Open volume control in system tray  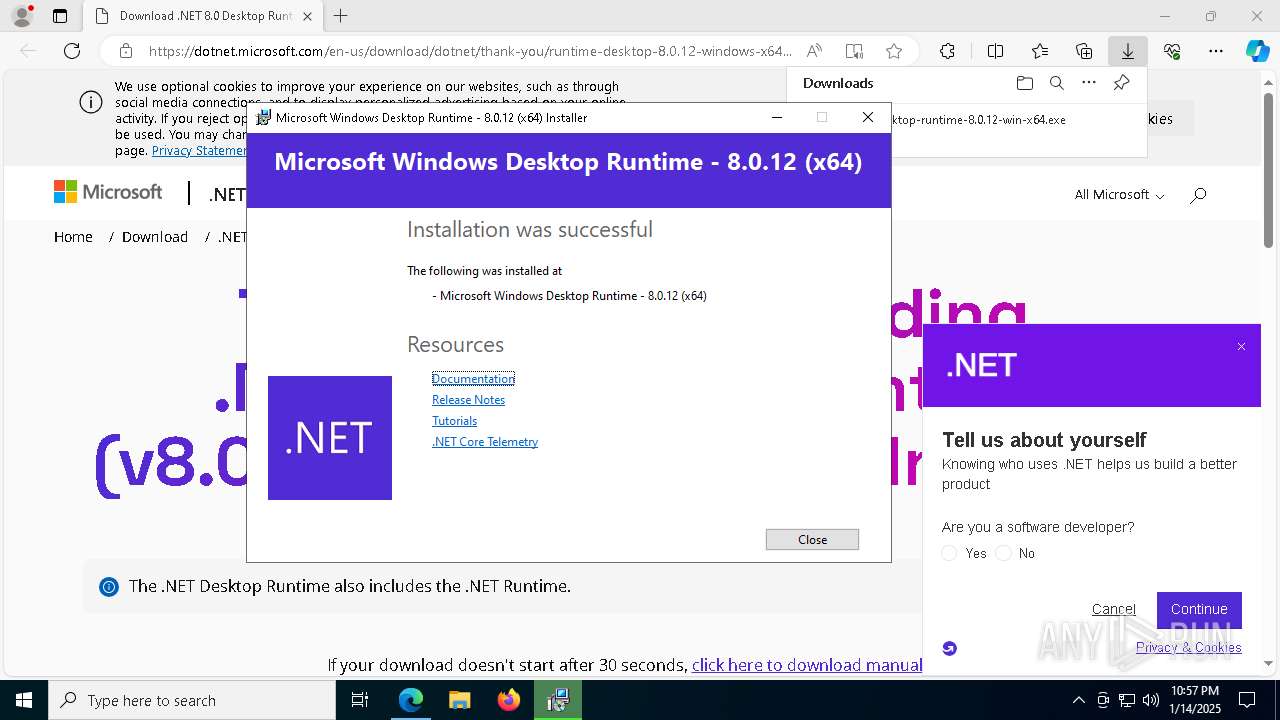point(1150,700)
